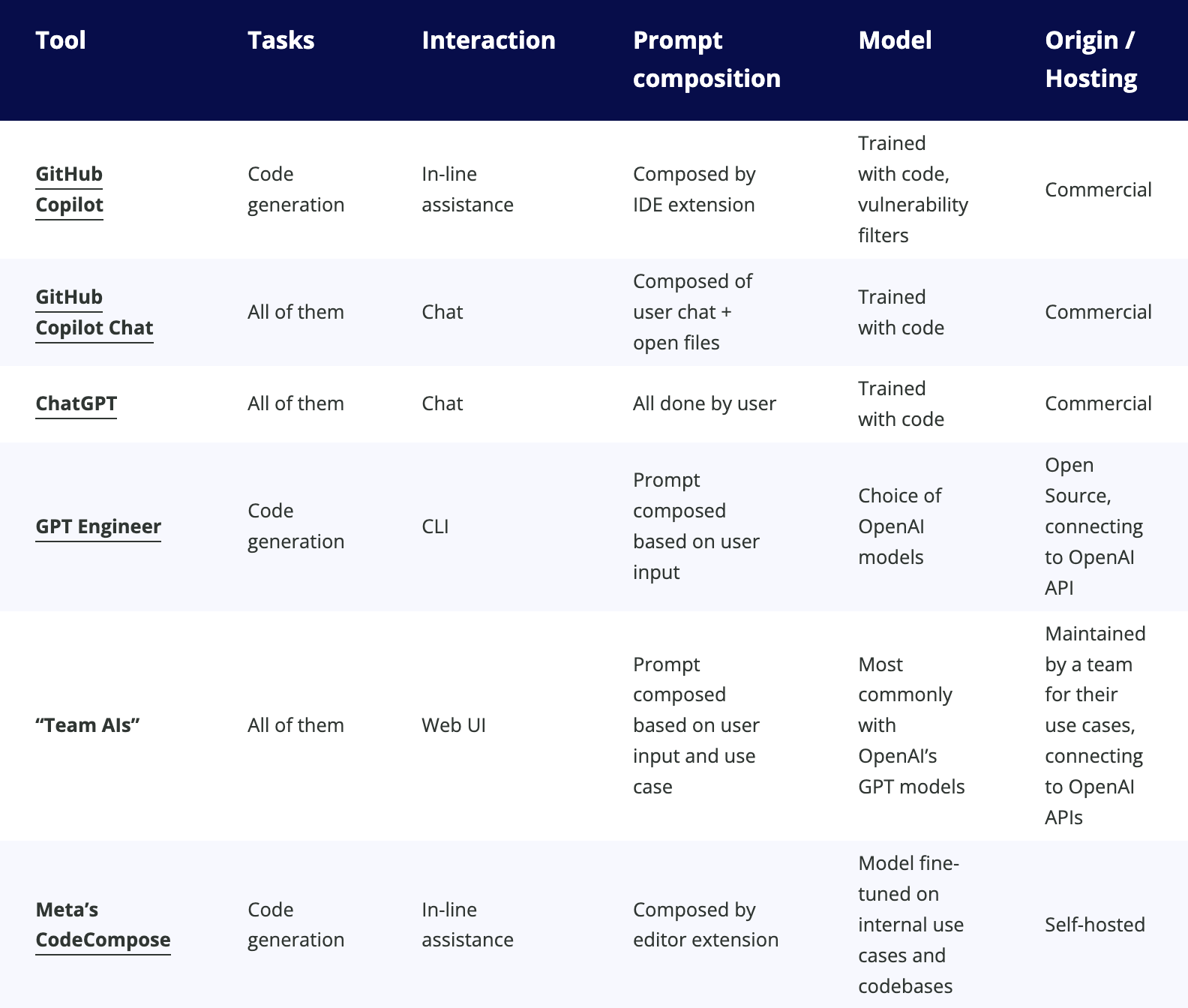Click the Self-hosted cell

[1094, 925]
